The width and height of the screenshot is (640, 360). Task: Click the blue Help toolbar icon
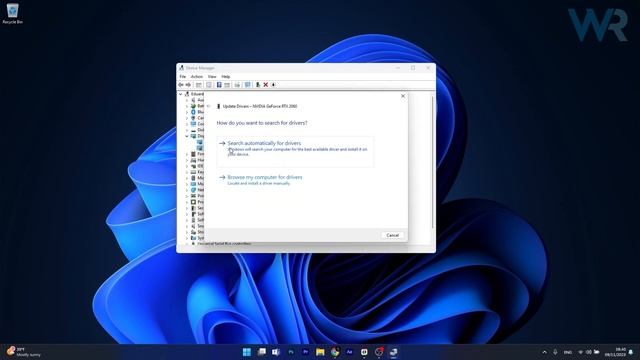click(219, 85)
